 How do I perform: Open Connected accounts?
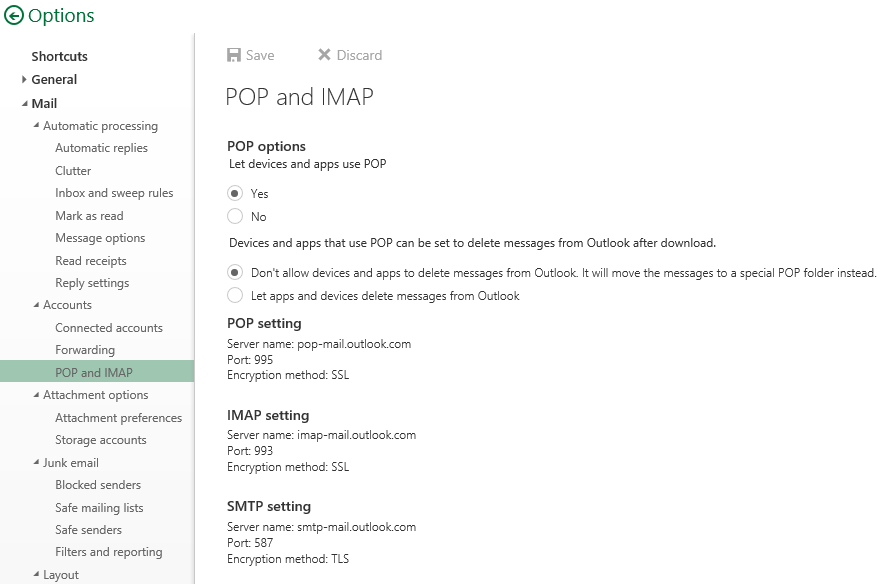(109, 328)
